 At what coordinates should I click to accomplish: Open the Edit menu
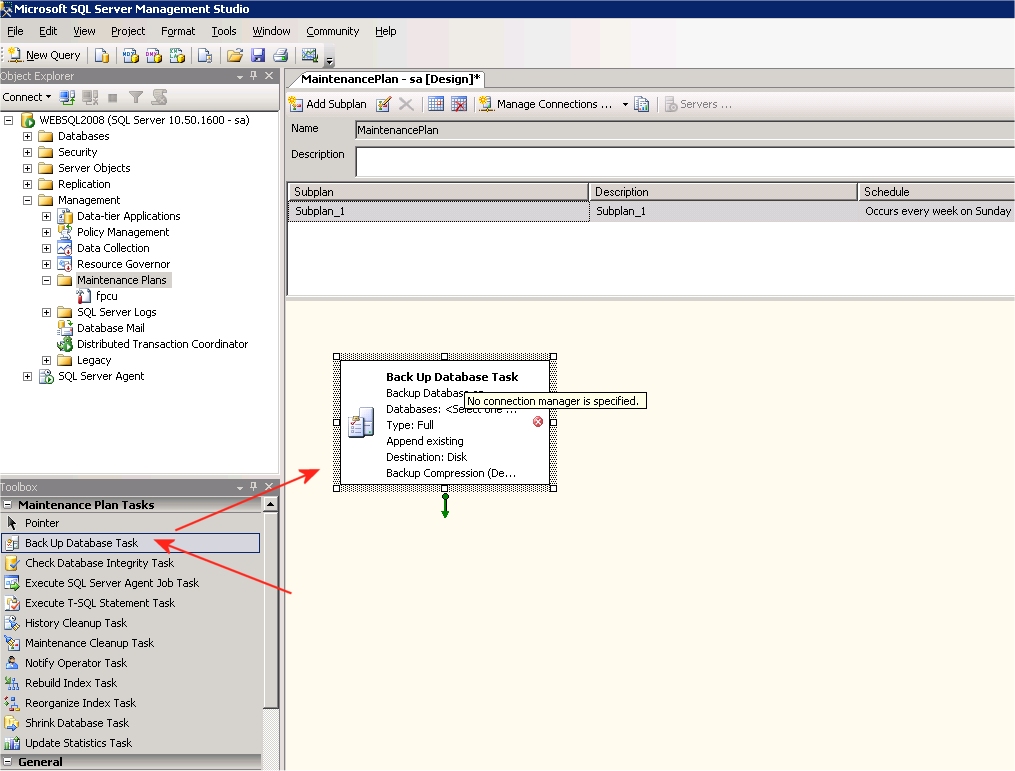click(x=48, y=31)
